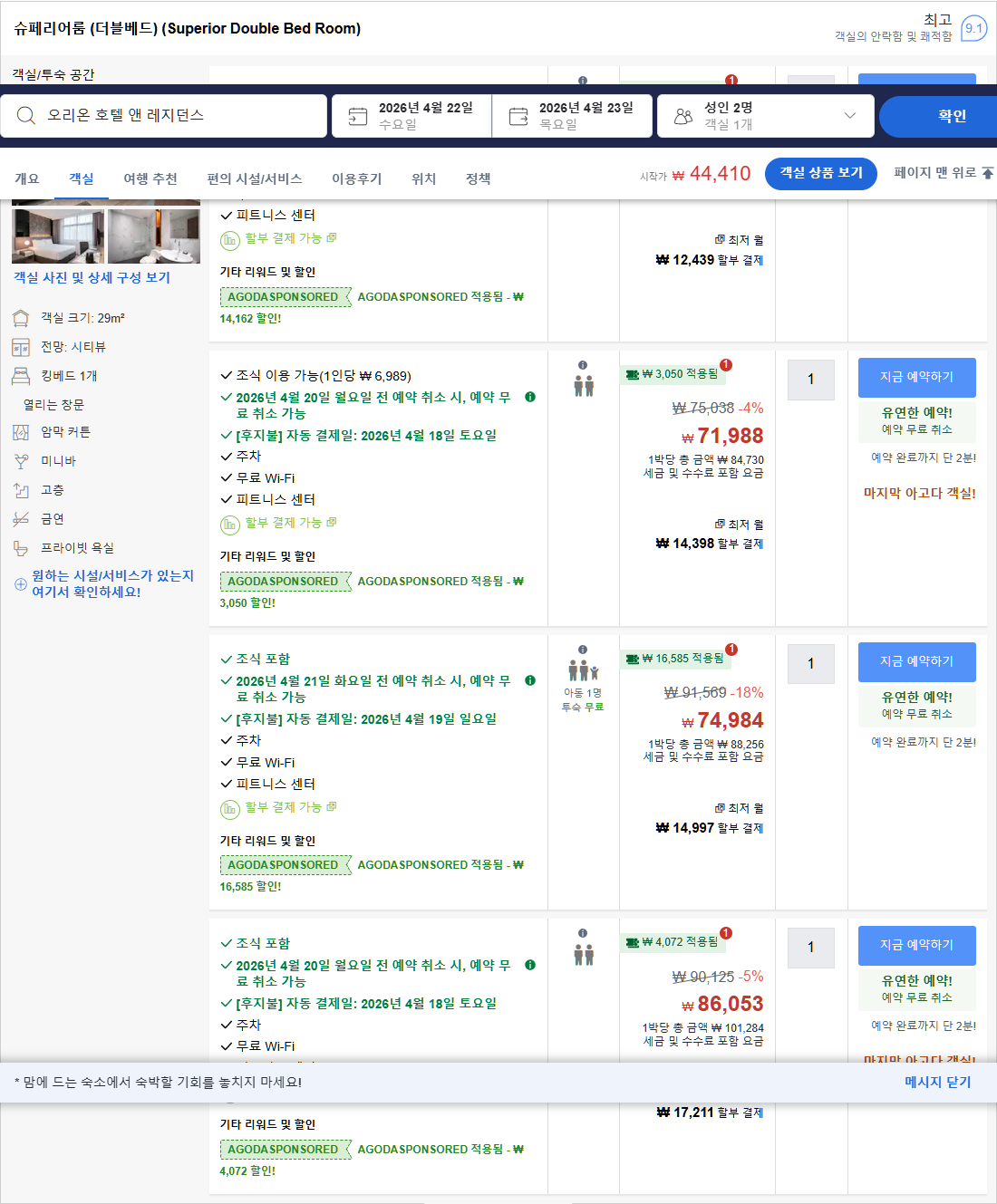Click the guest person icon in occupancy selector
Viewport: 997px width, 1204px height.
[x=682, y=115]
